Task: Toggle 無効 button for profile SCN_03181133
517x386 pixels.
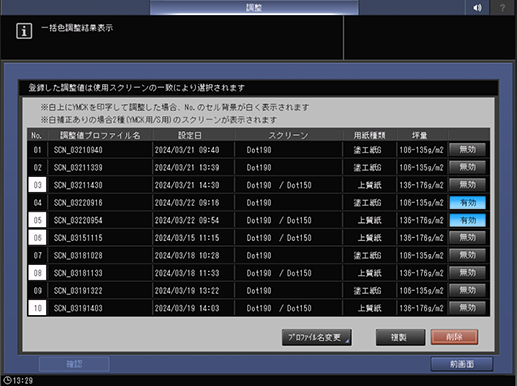Action: point(467,273)
